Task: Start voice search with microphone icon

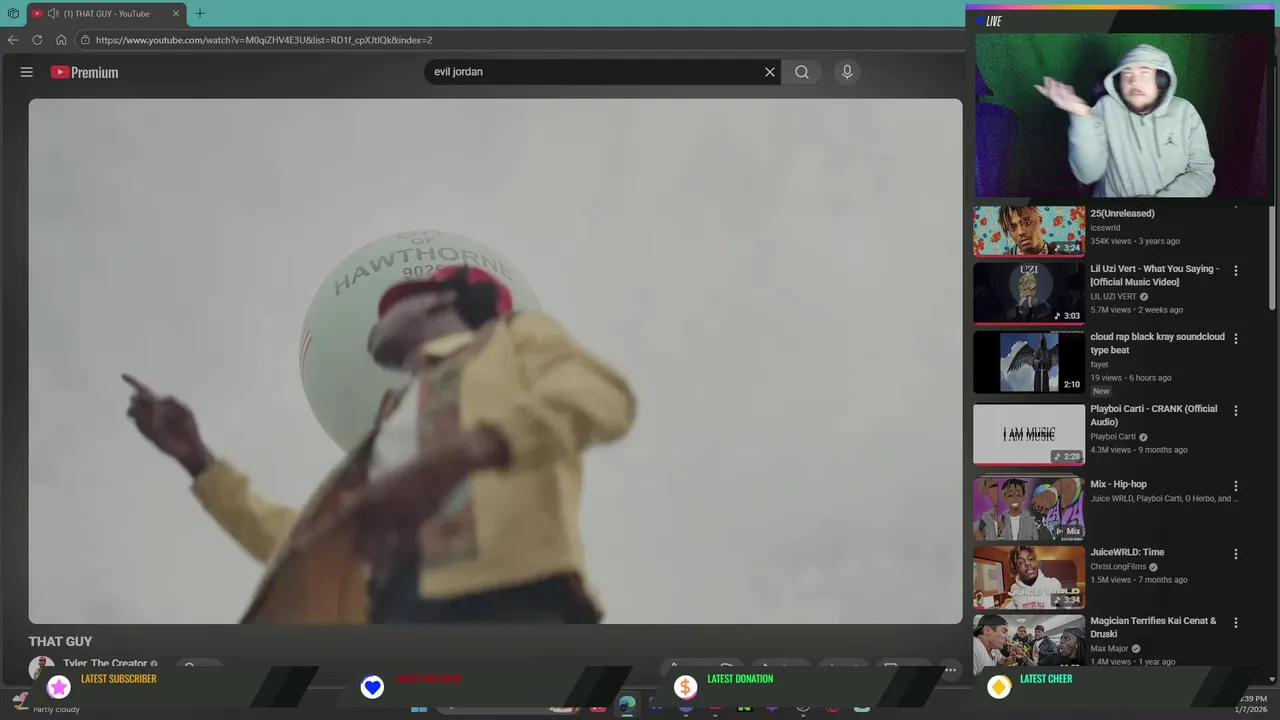Action: [x=847, y=72]
